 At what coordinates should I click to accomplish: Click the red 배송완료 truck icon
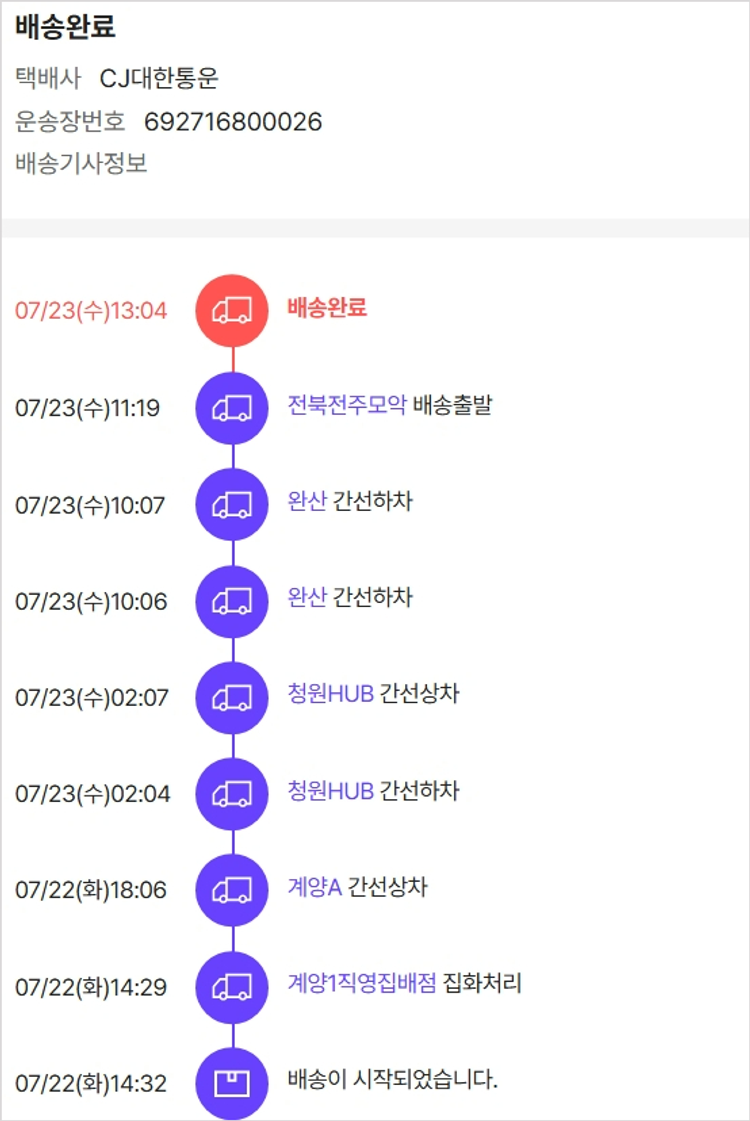click(232, 311)
